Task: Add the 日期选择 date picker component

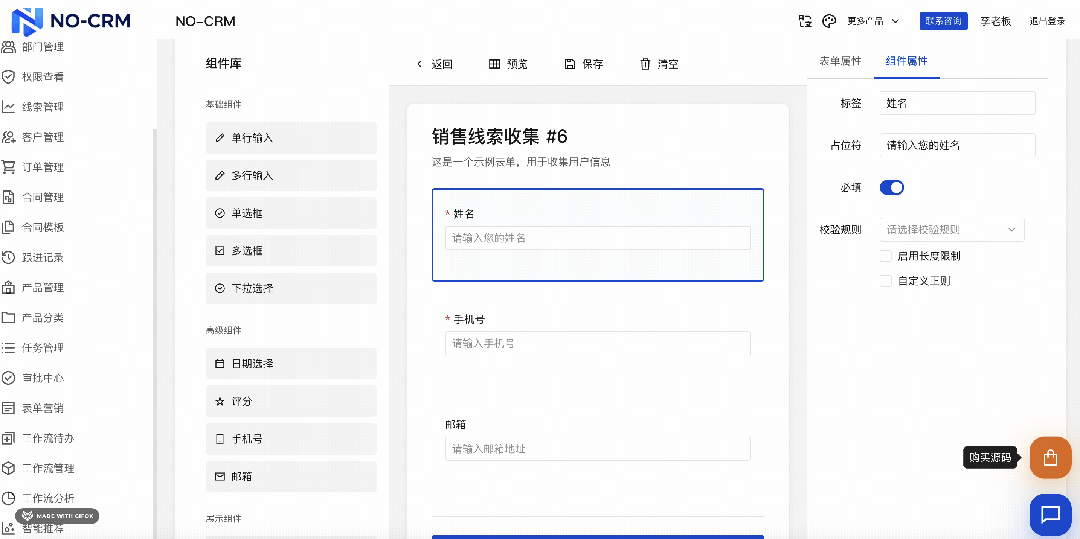Action: [291, 363]
